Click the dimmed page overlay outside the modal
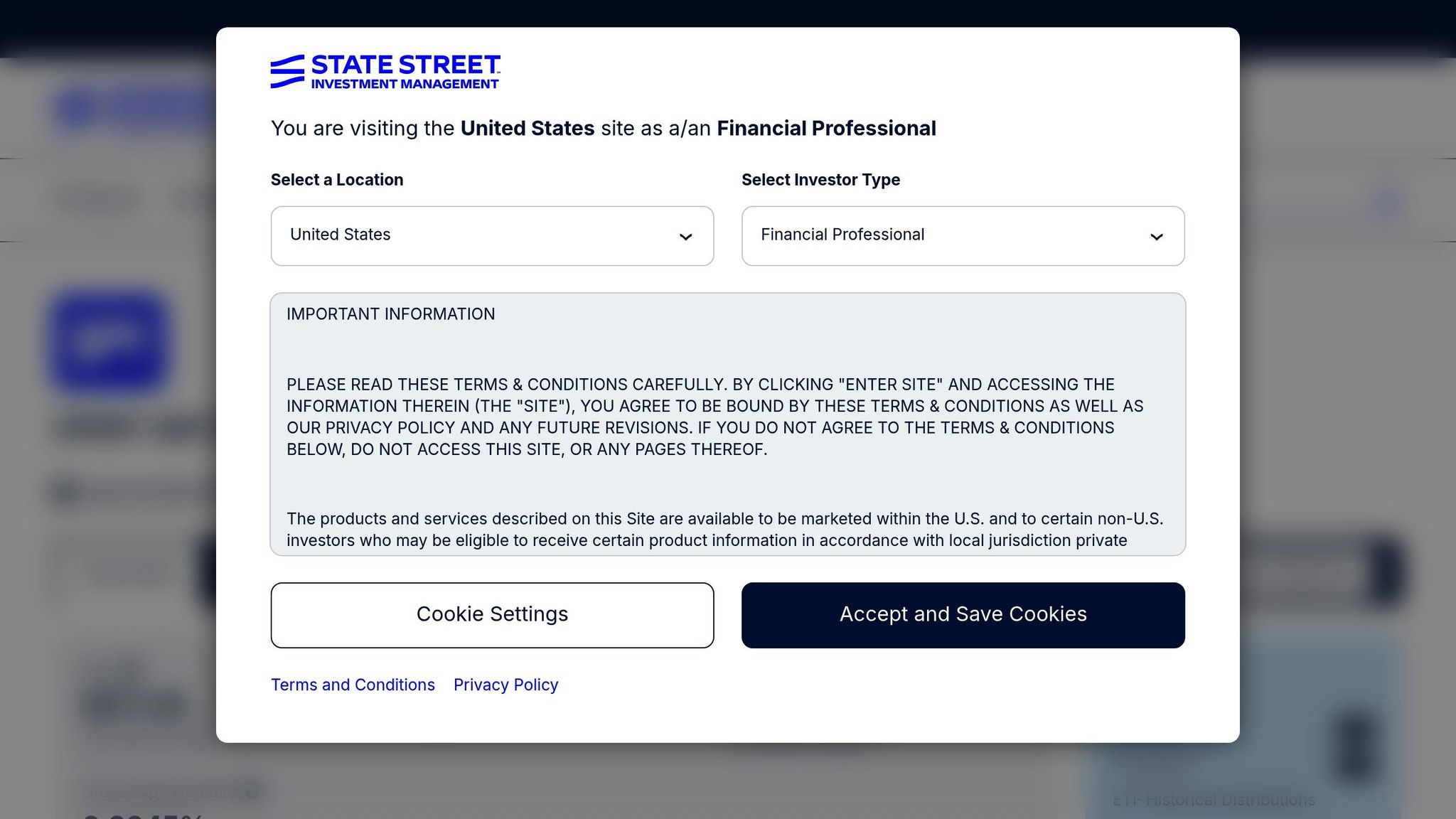This screenshot has width=1456, height=819. coord(107,427)
